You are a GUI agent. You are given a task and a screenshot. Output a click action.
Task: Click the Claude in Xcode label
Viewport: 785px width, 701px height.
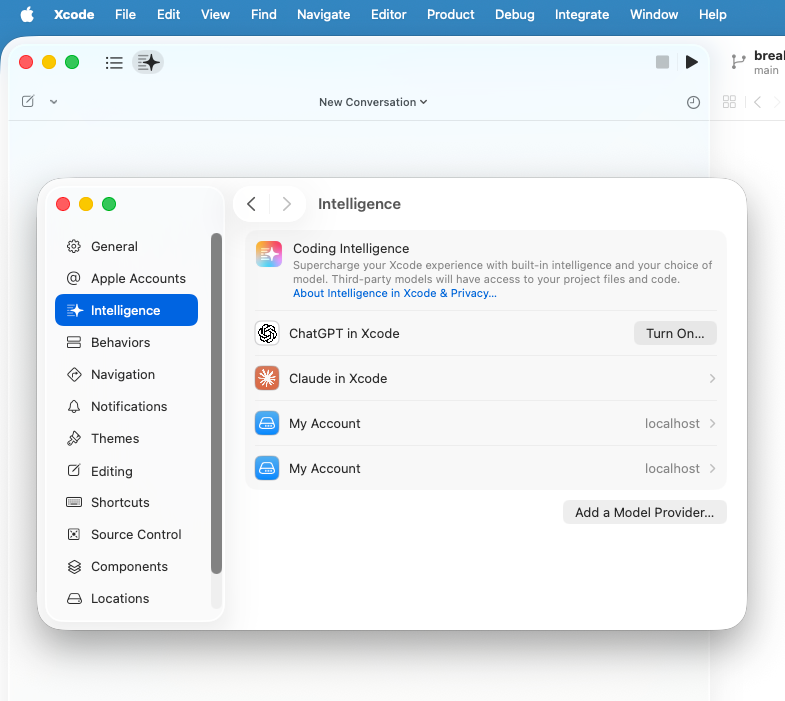[338, 379]
